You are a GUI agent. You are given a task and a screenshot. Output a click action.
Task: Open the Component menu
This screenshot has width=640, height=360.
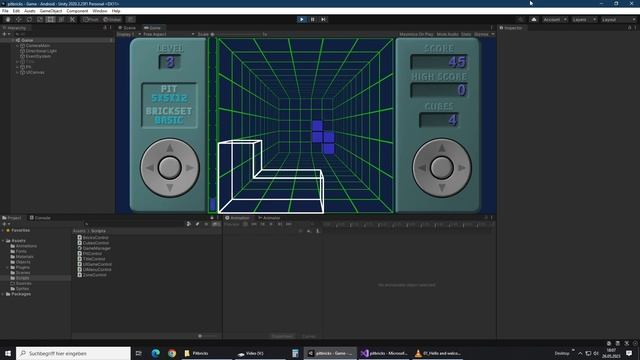pyautogui.click(x=77, y=11)
